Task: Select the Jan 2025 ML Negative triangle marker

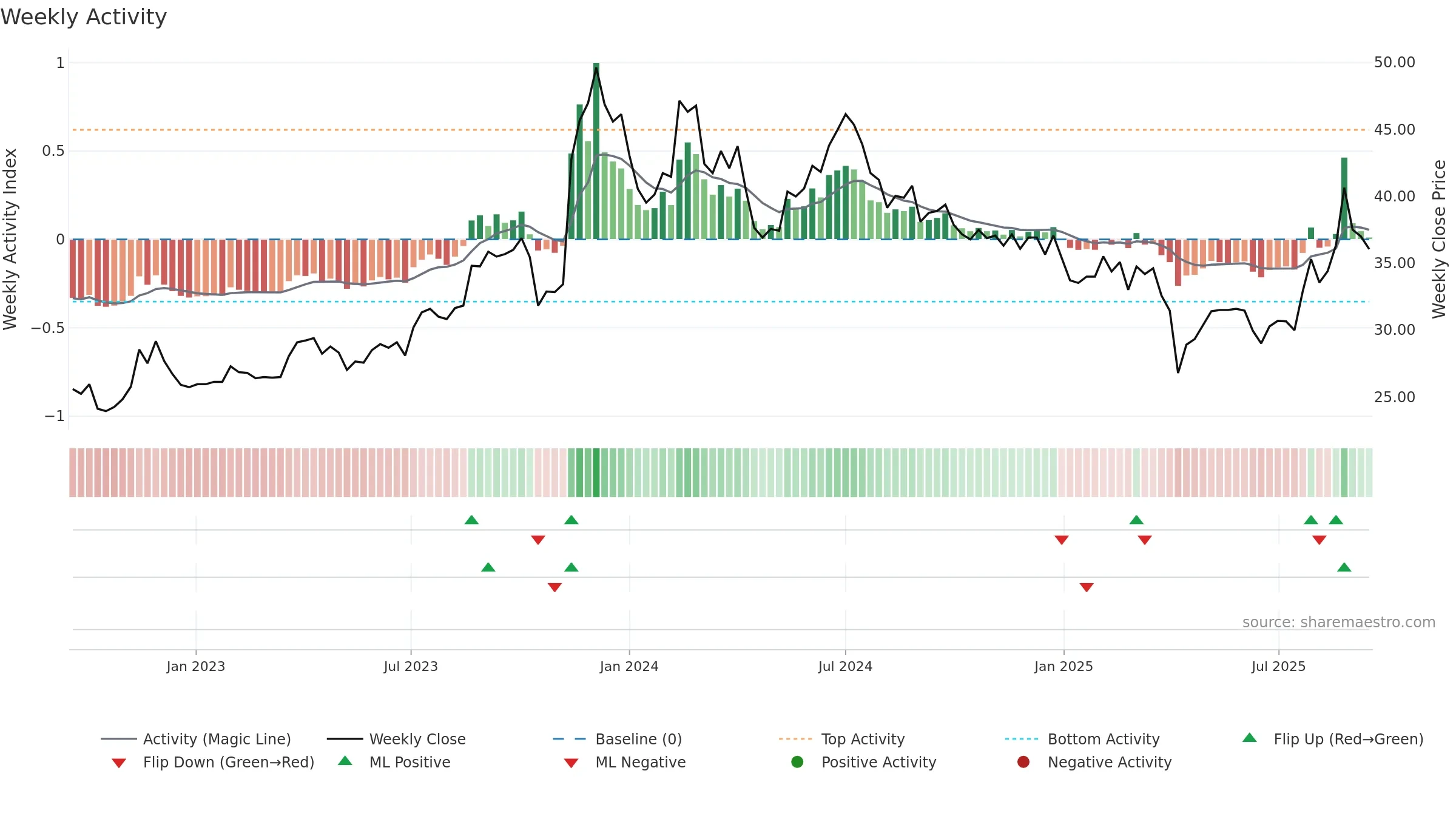Action: pos(1087,587)
